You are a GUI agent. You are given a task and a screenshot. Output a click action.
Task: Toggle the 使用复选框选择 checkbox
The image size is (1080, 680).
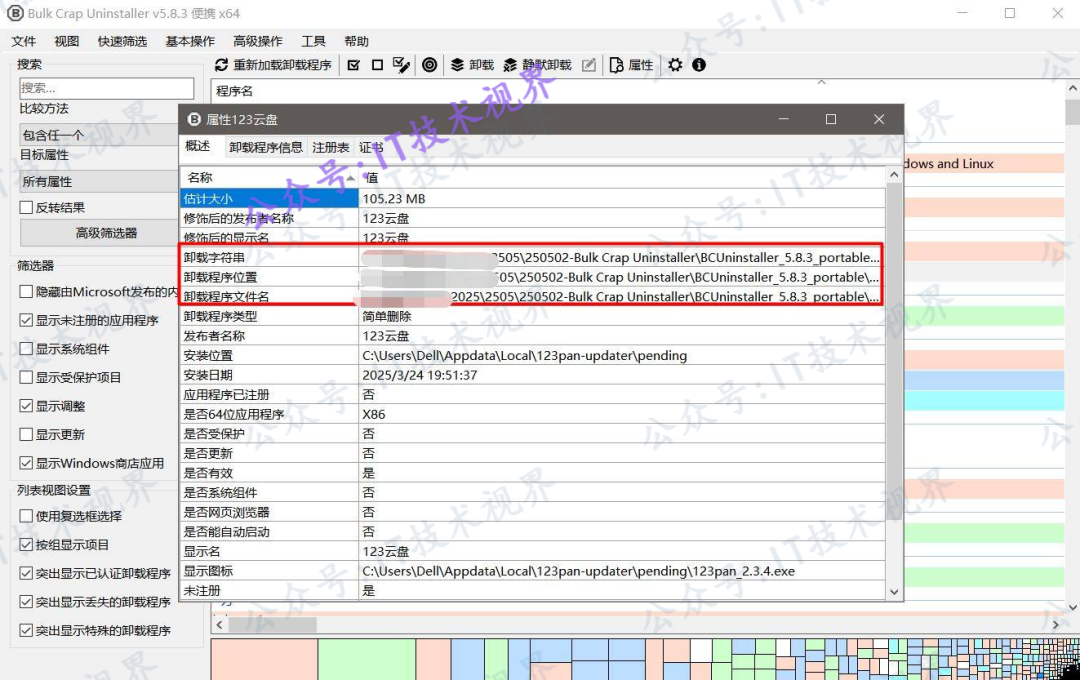[x=26, y=516]
